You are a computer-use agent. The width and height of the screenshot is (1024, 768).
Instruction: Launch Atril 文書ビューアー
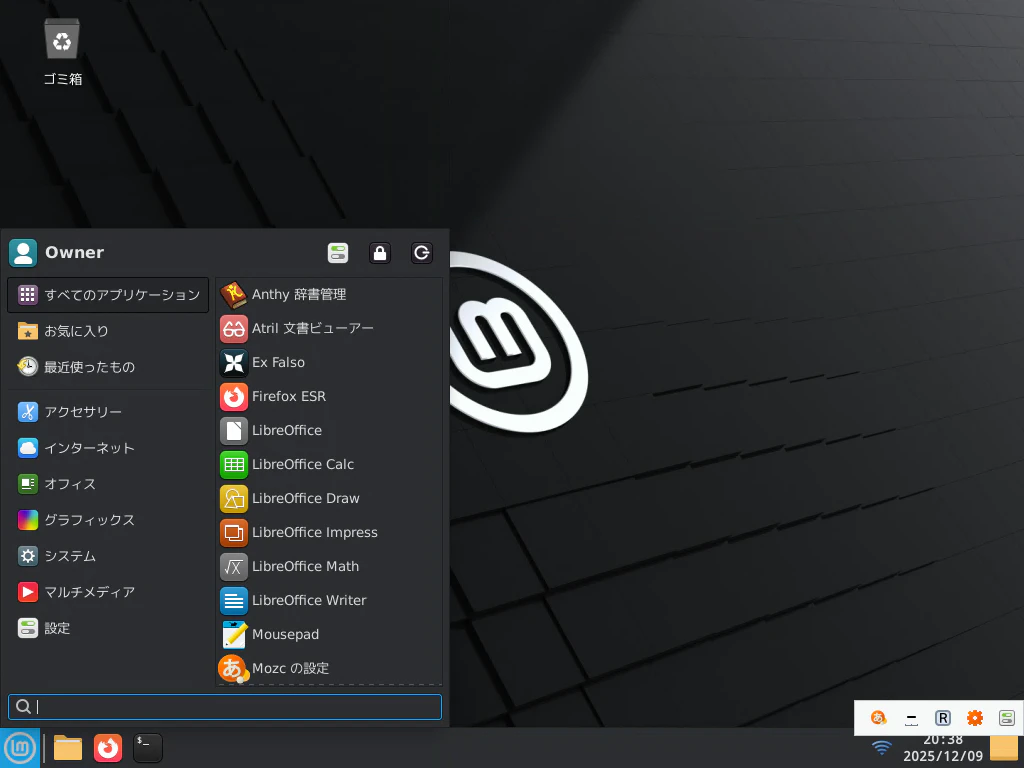point(329,328)
